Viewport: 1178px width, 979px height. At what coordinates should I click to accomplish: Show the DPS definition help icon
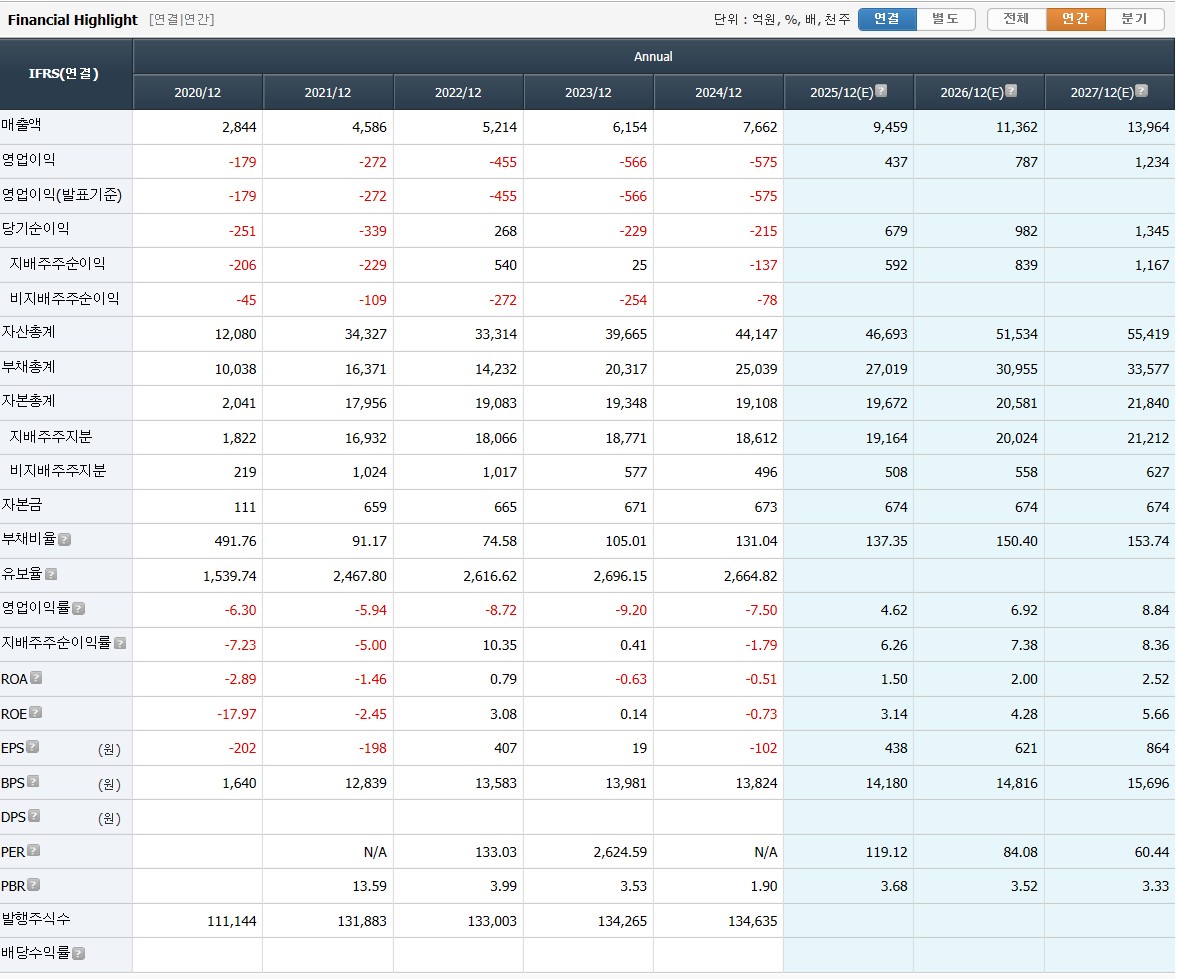click(34, 816)
